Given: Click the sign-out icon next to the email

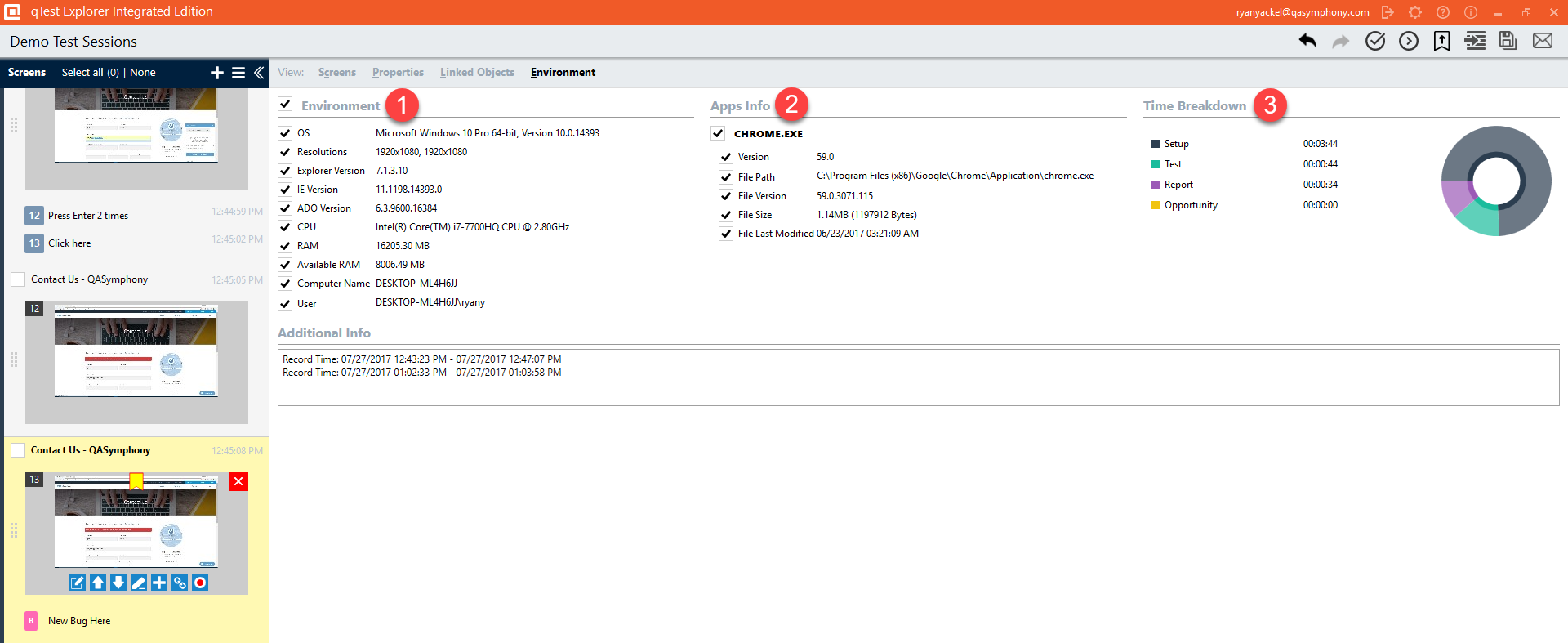Looking at the screenshot, I should (x=1388, y=12).
